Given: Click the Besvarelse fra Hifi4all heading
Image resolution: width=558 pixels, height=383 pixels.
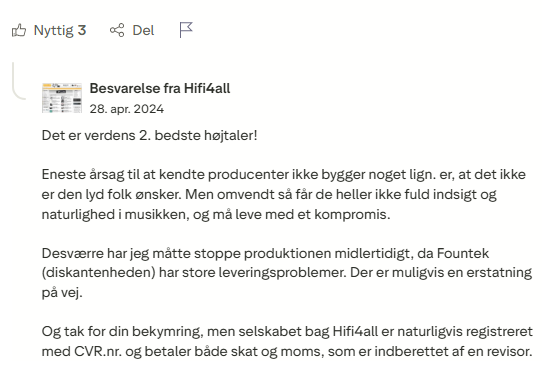Looking at the screenshot, I should (160, 88).
